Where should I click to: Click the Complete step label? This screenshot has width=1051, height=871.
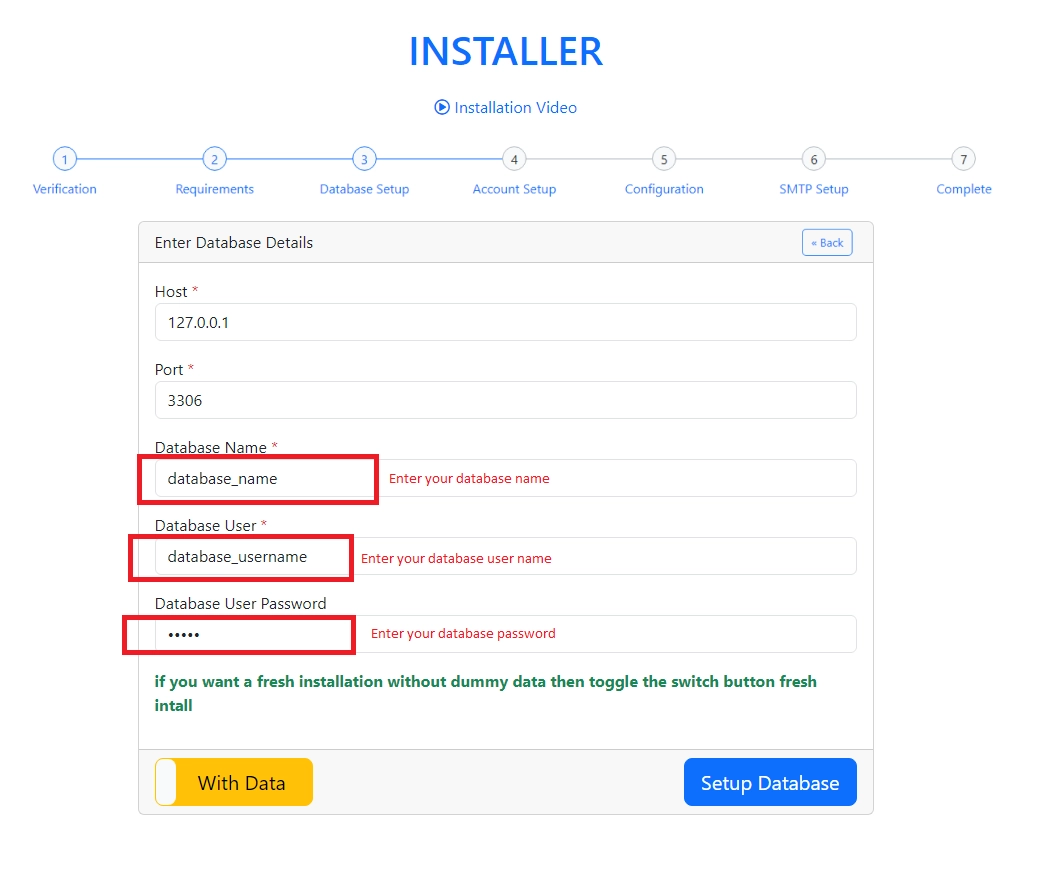(x=963, y=189)
